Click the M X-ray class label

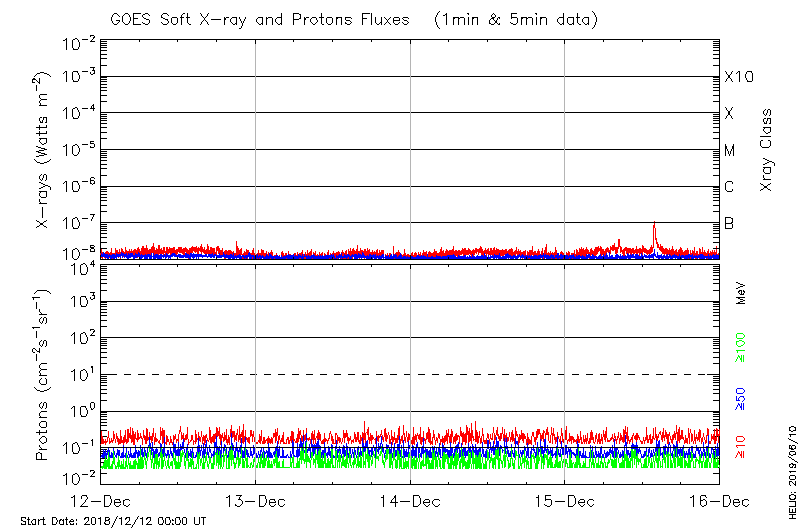click(x=730, y=151)
